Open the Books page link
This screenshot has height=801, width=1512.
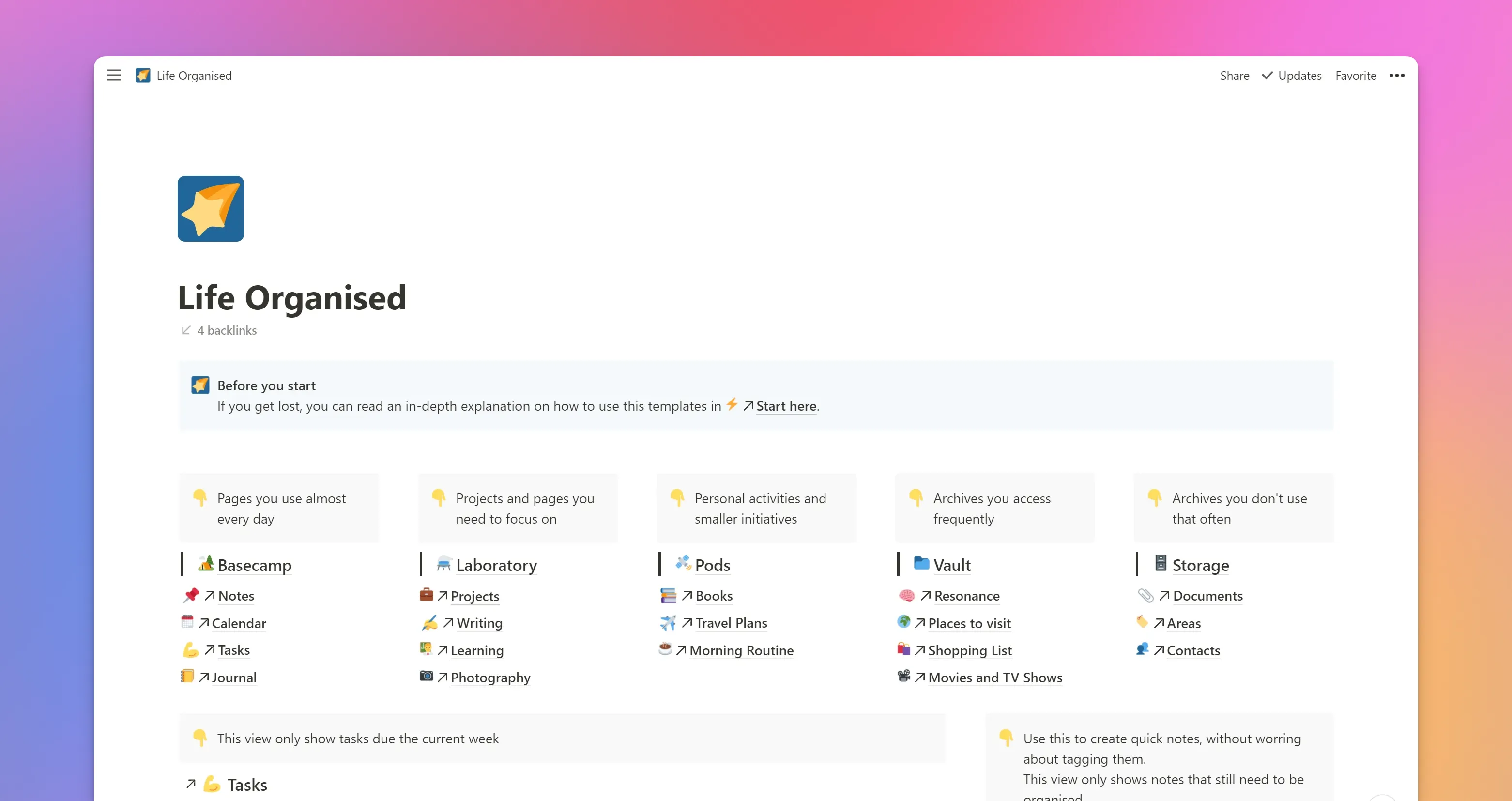pos(714,596)
